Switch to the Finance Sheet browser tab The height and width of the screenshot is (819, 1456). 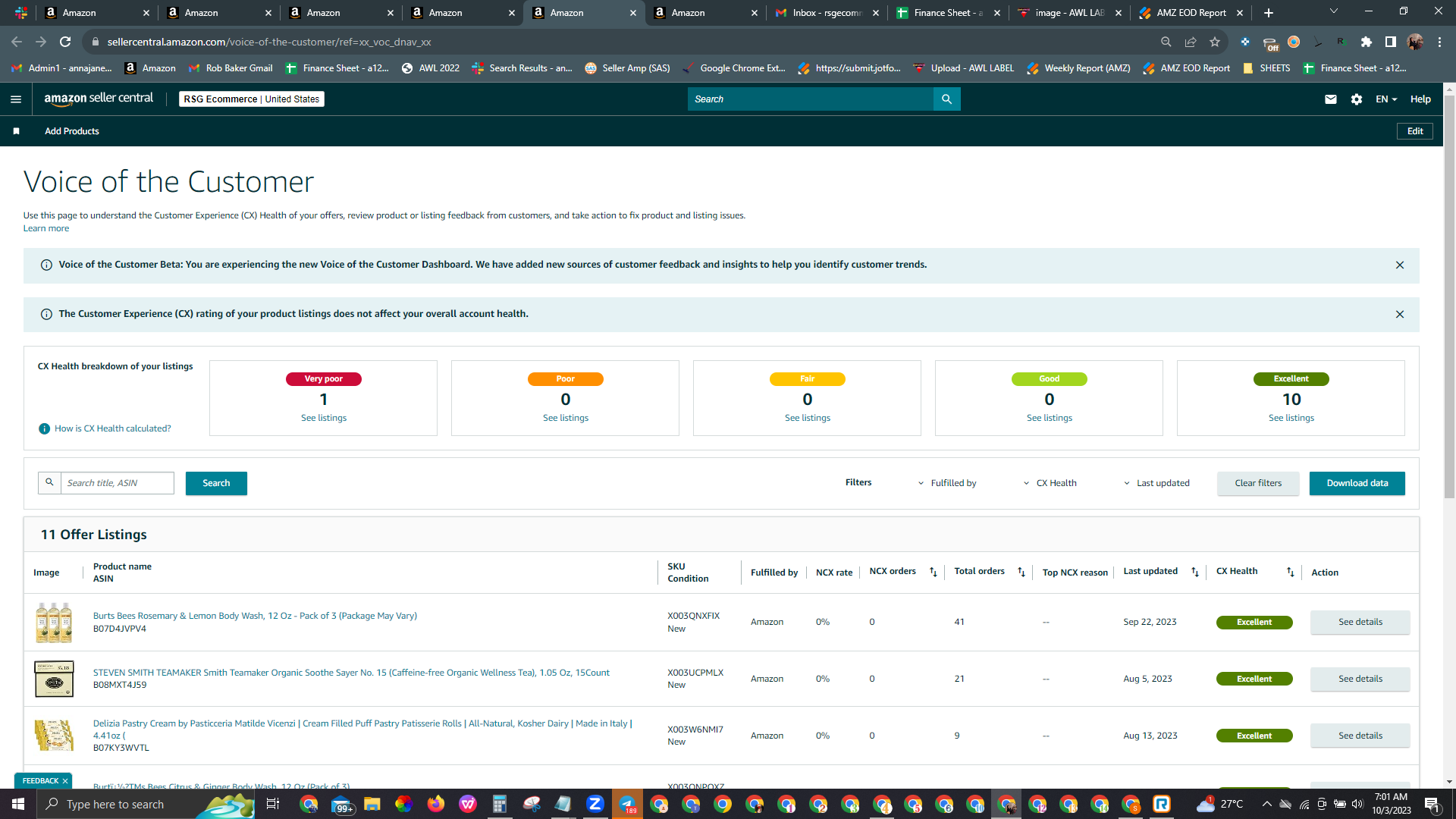(x=948, y=13)
